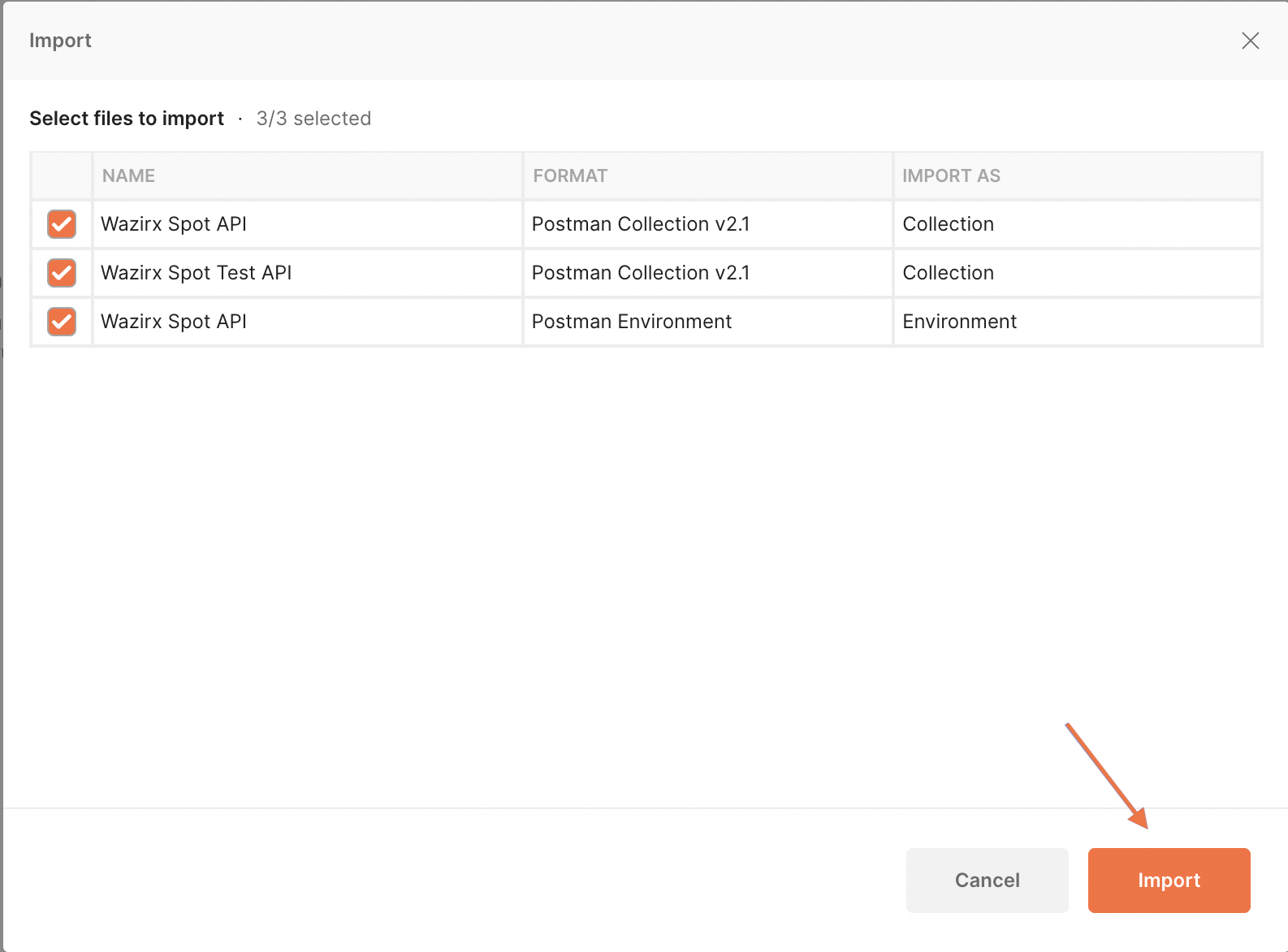Click the Environment import-as cell
Image resolution: width=1288 pixels, height=952 pixels.
[1077, 322]
